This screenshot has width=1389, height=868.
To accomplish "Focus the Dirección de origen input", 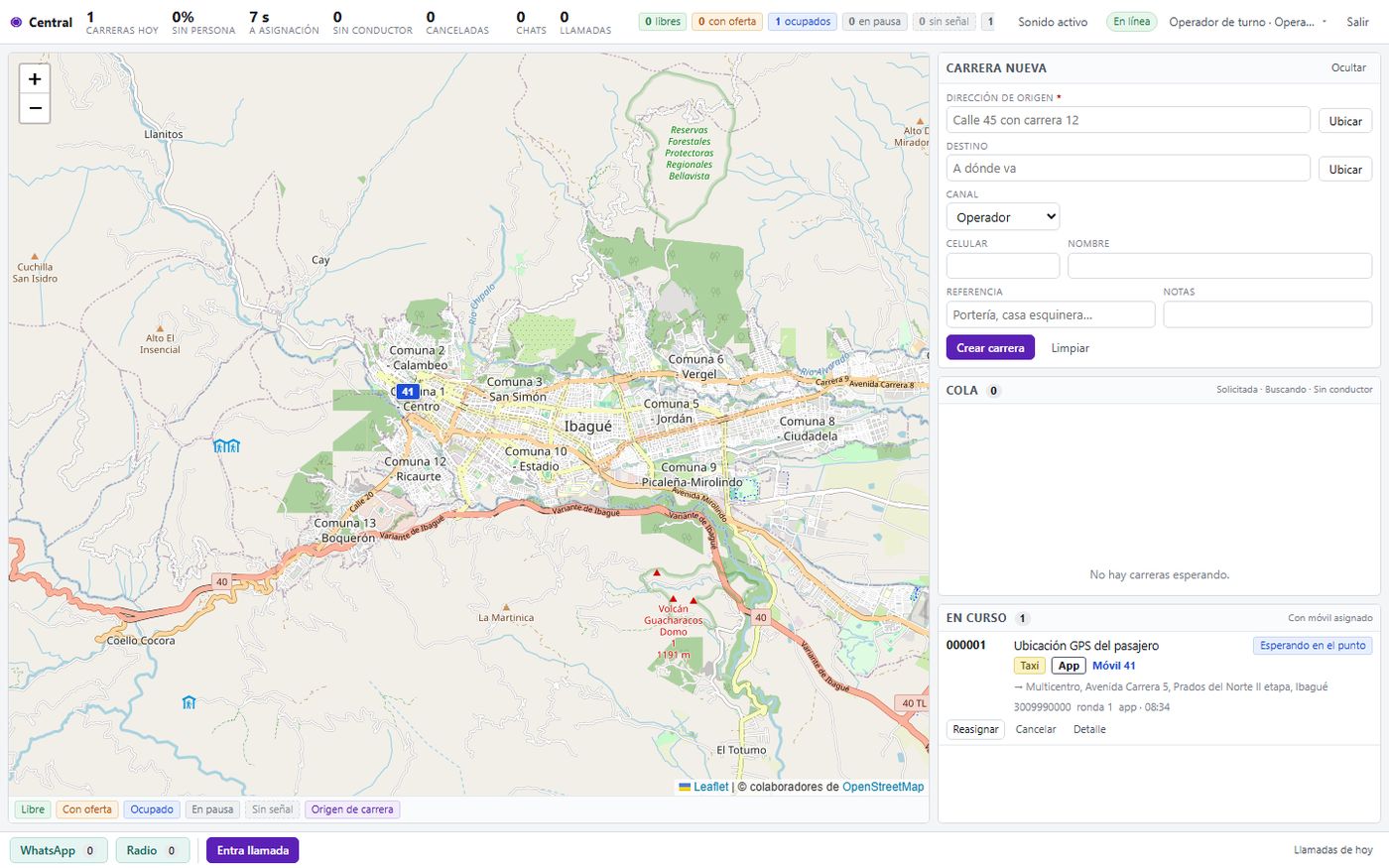I will [1128, 120].
